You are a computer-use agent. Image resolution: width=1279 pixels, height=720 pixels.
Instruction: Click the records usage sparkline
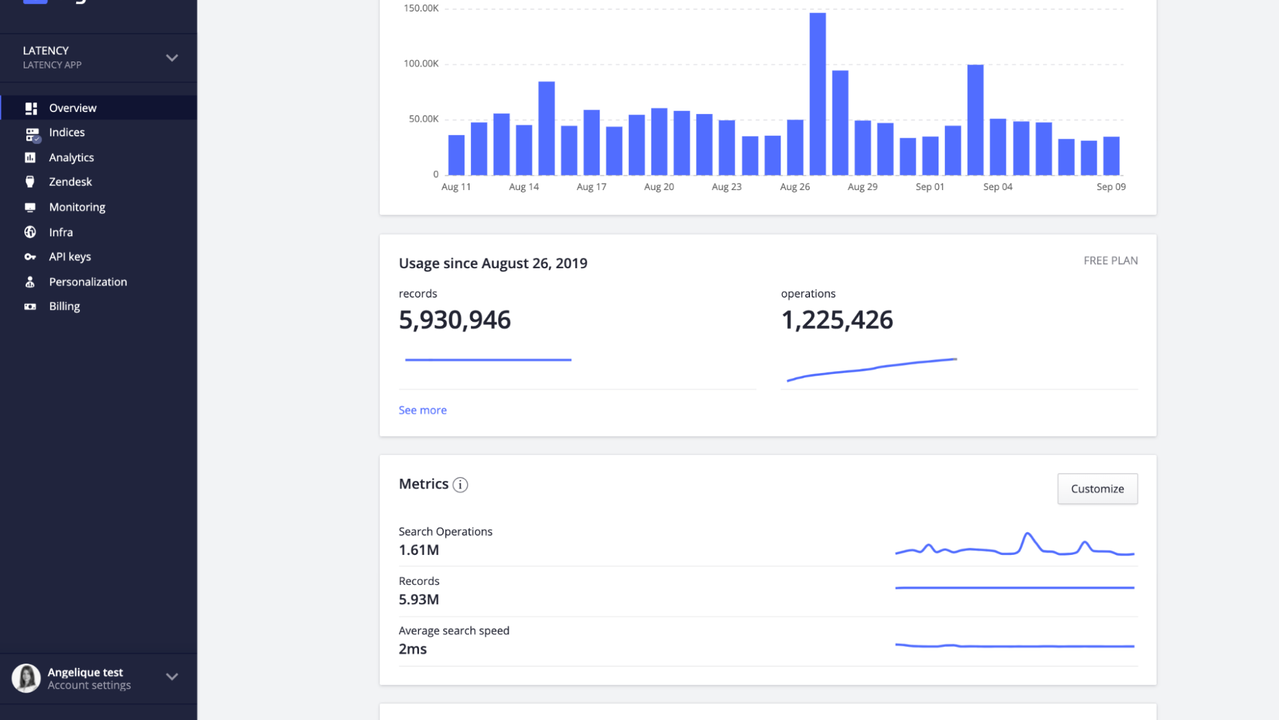[x=487, y=358]
